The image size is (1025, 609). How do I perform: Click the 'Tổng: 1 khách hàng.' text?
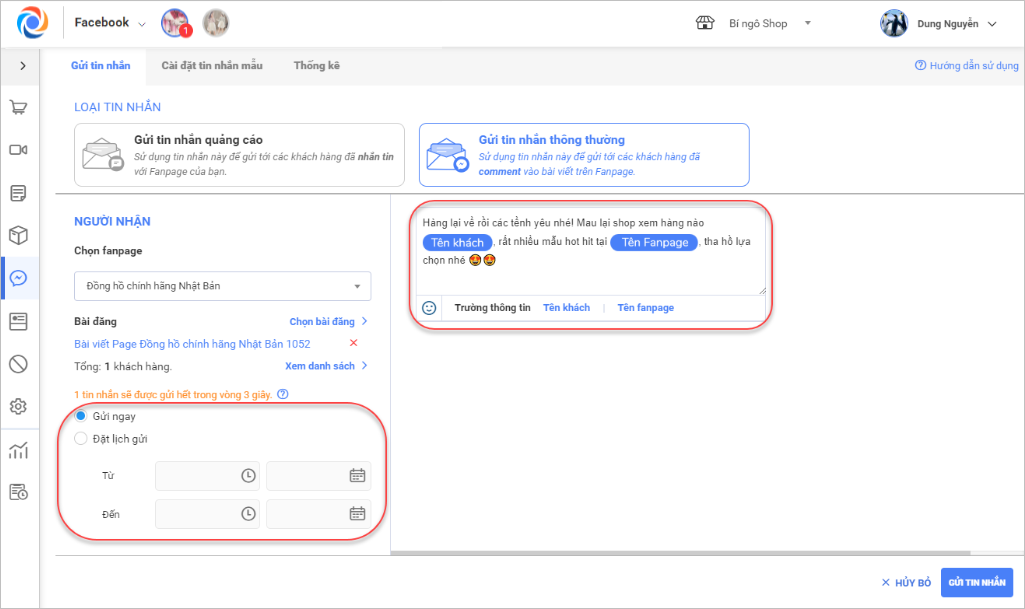point(123,367)
